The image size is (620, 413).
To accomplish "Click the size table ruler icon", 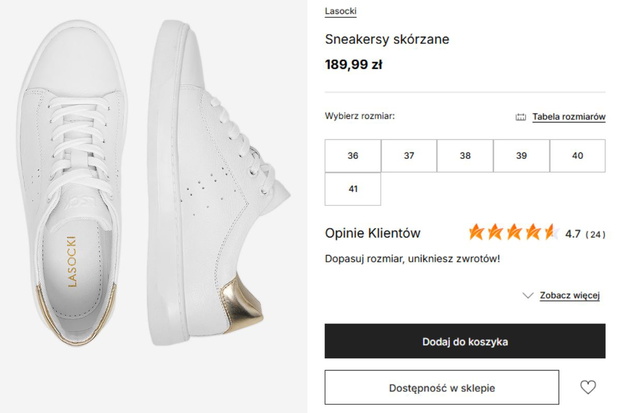I will click(x=521, y=117).
